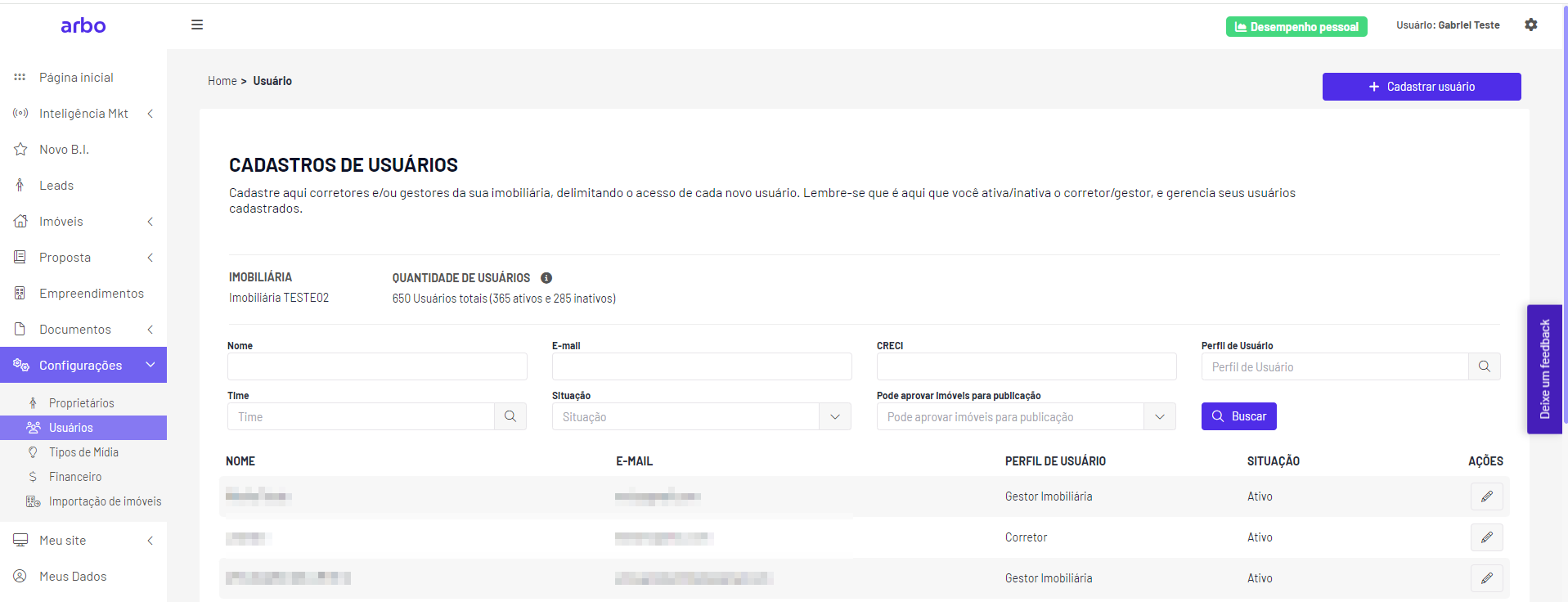Click the user quantity info icon
Viewport: 1568px width, 602px height.
546,278
